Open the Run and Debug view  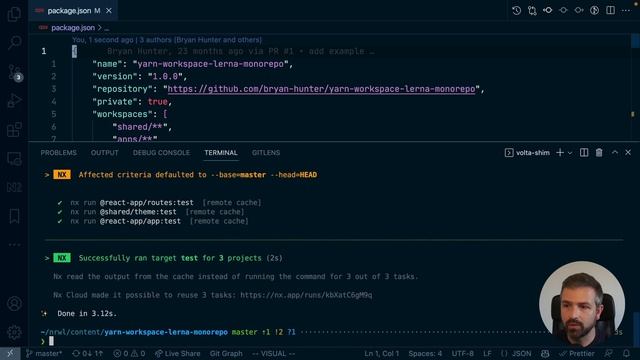(x=14, y=100)
